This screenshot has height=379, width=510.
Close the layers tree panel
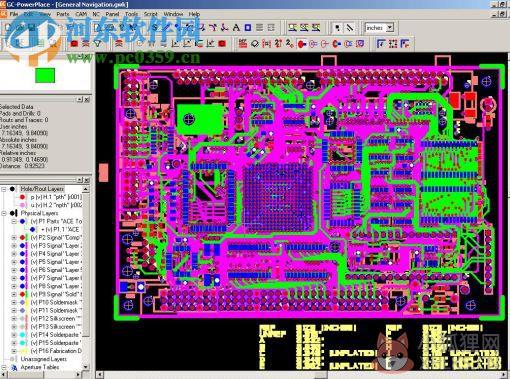coord(87,180)
